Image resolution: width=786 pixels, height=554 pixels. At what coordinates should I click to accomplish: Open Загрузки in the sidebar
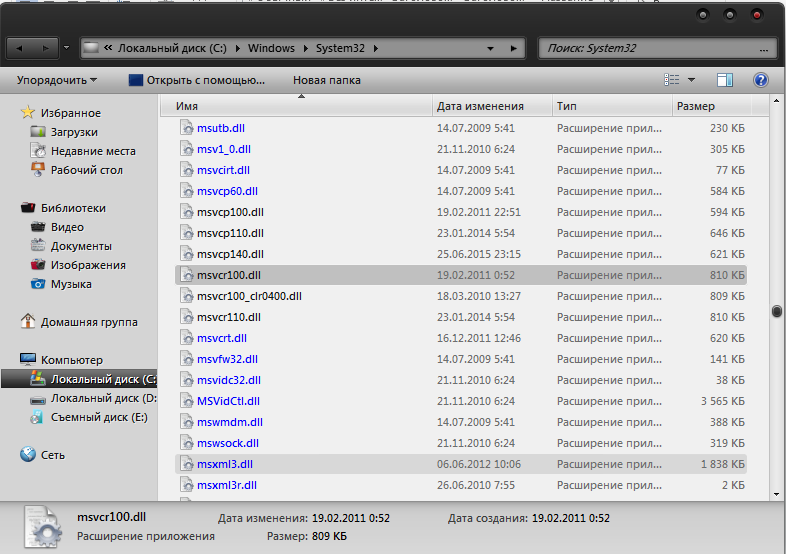coord(74,132)
